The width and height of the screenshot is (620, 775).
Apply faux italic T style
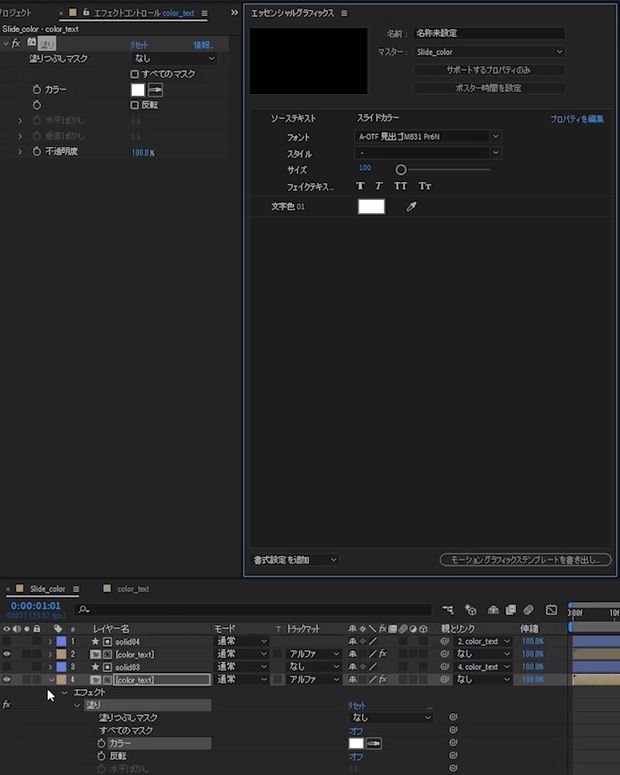[x=378, y=186]
